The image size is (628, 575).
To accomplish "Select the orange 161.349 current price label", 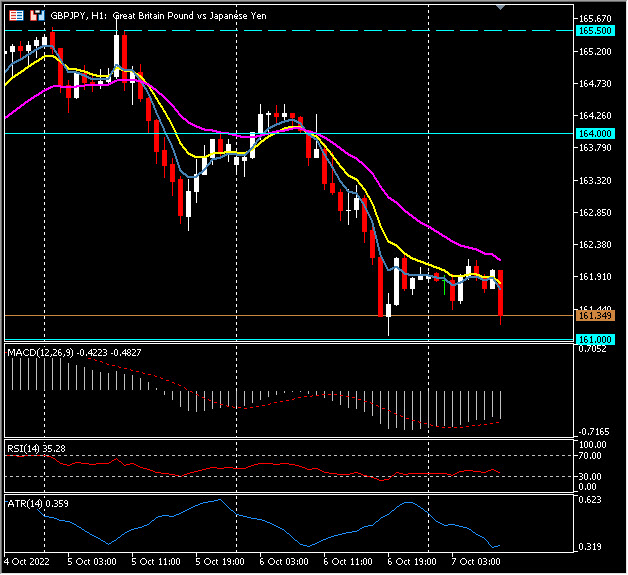I will 594,316.
